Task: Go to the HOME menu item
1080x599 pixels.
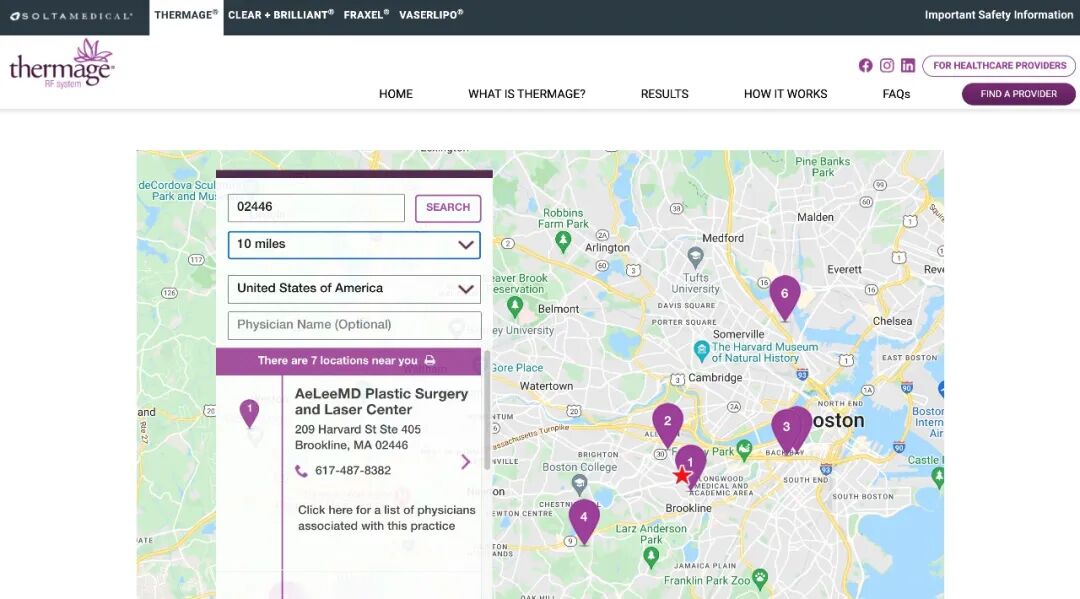Action: pyautogui.click(x=396, y=94)
